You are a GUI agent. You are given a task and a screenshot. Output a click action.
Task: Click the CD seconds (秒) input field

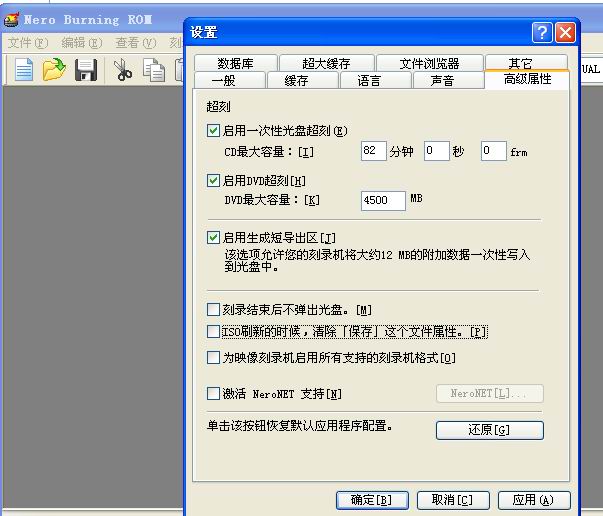[x=436, y=151]
